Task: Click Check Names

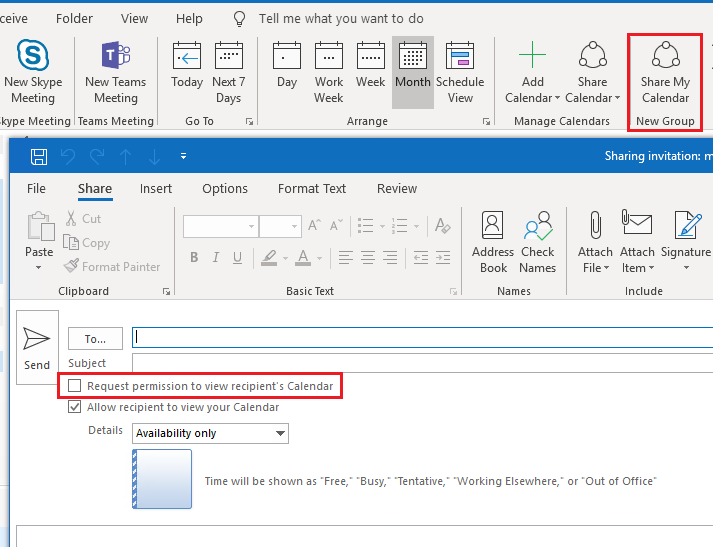Action: [x=537, y=242]
